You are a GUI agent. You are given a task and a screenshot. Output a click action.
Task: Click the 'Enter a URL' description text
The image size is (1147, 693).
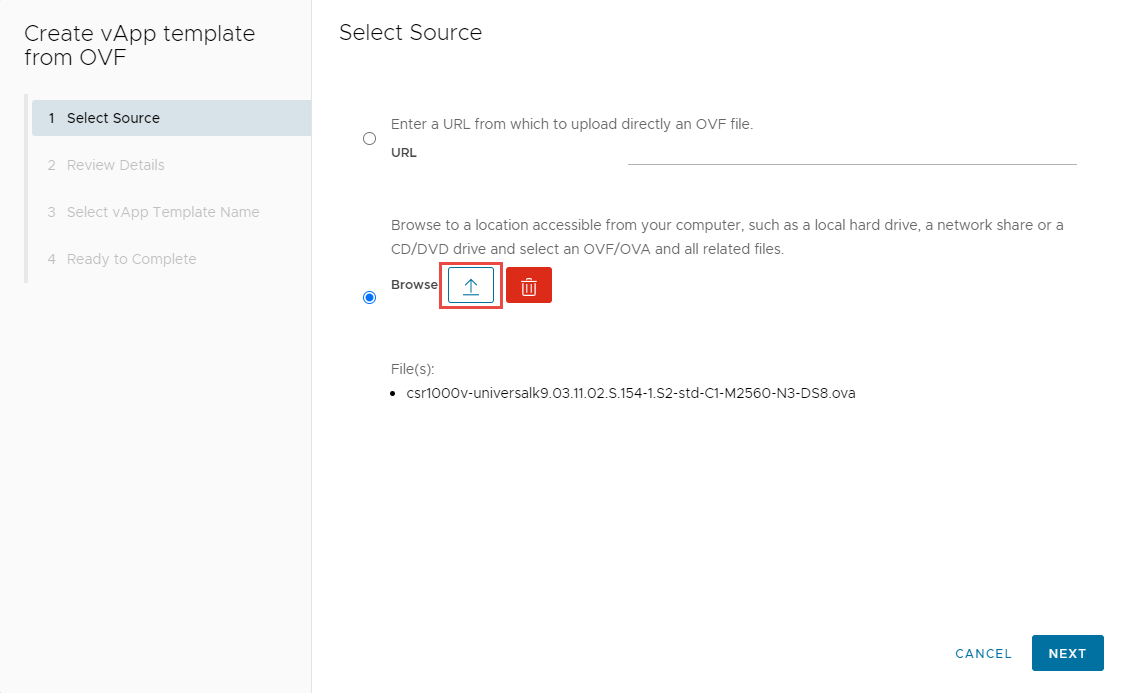(x=571, y=124)
